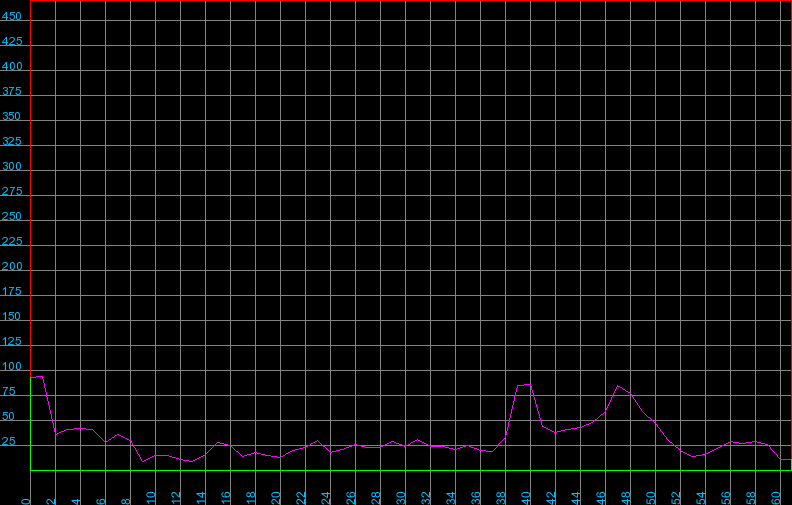
Task: Click the 26 X-axis label
Action: (351, 497)
